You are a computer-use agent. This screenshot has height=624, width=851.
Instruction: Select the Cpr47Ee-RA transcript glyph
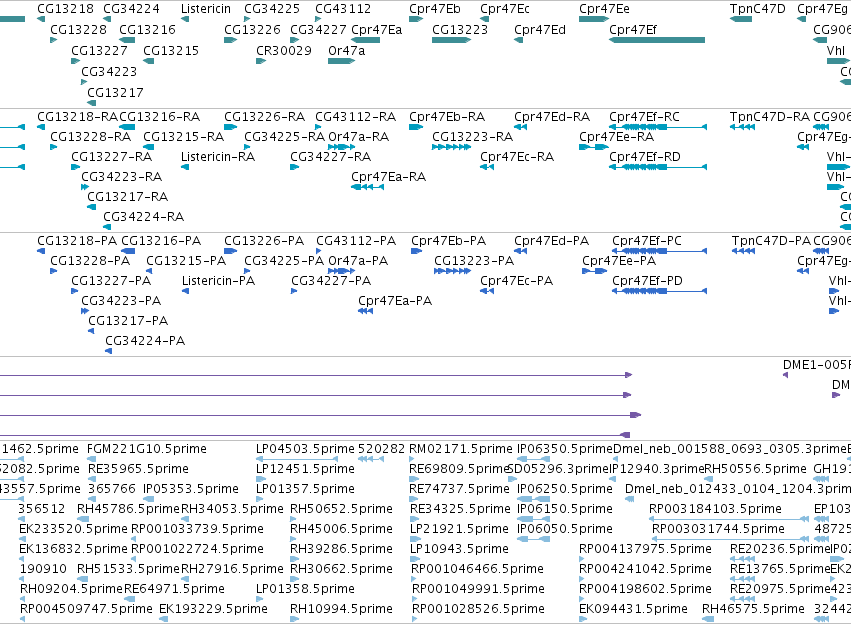click(x=594, y=147)
